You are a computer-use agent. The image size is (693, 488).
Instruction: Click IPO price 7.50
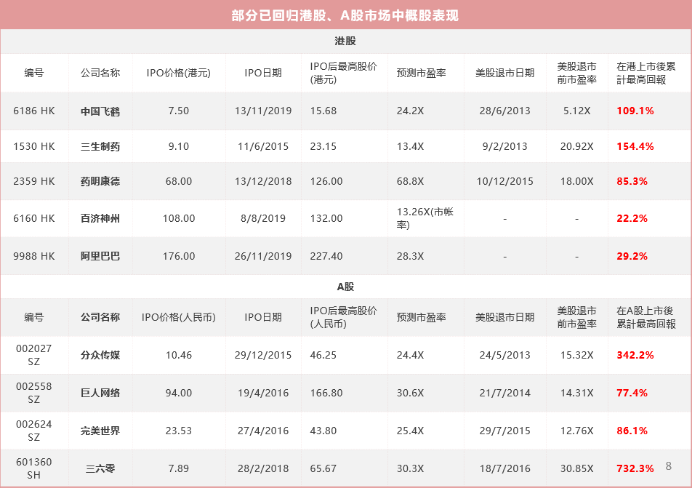179,111
